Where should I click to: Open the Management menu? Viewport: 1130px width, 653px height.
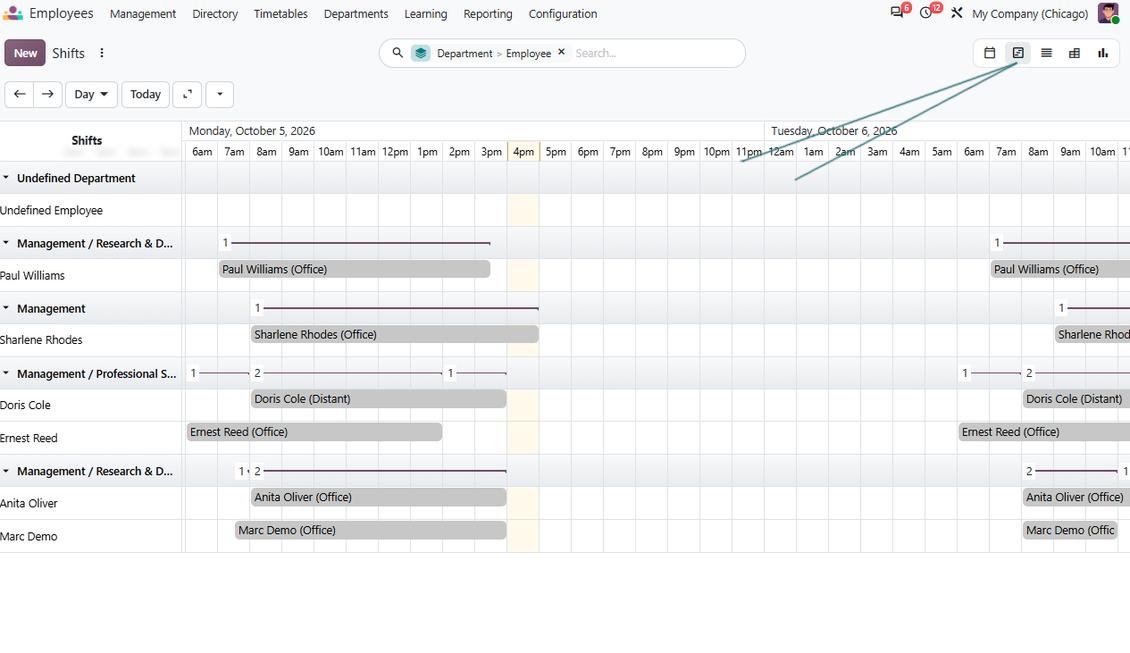(x=143, y=14)
